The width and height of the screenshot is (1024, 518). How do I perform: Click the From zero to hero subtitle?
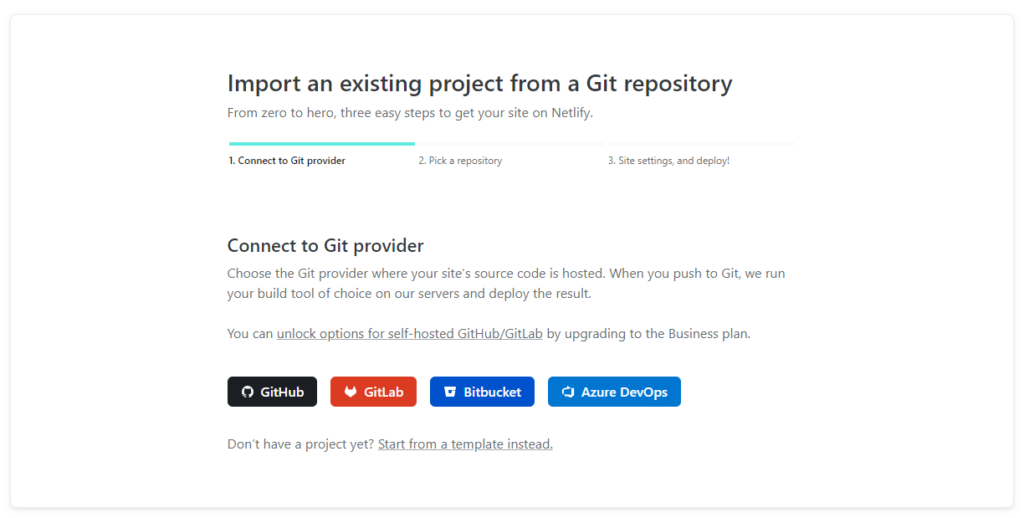[x=410, y=113]
